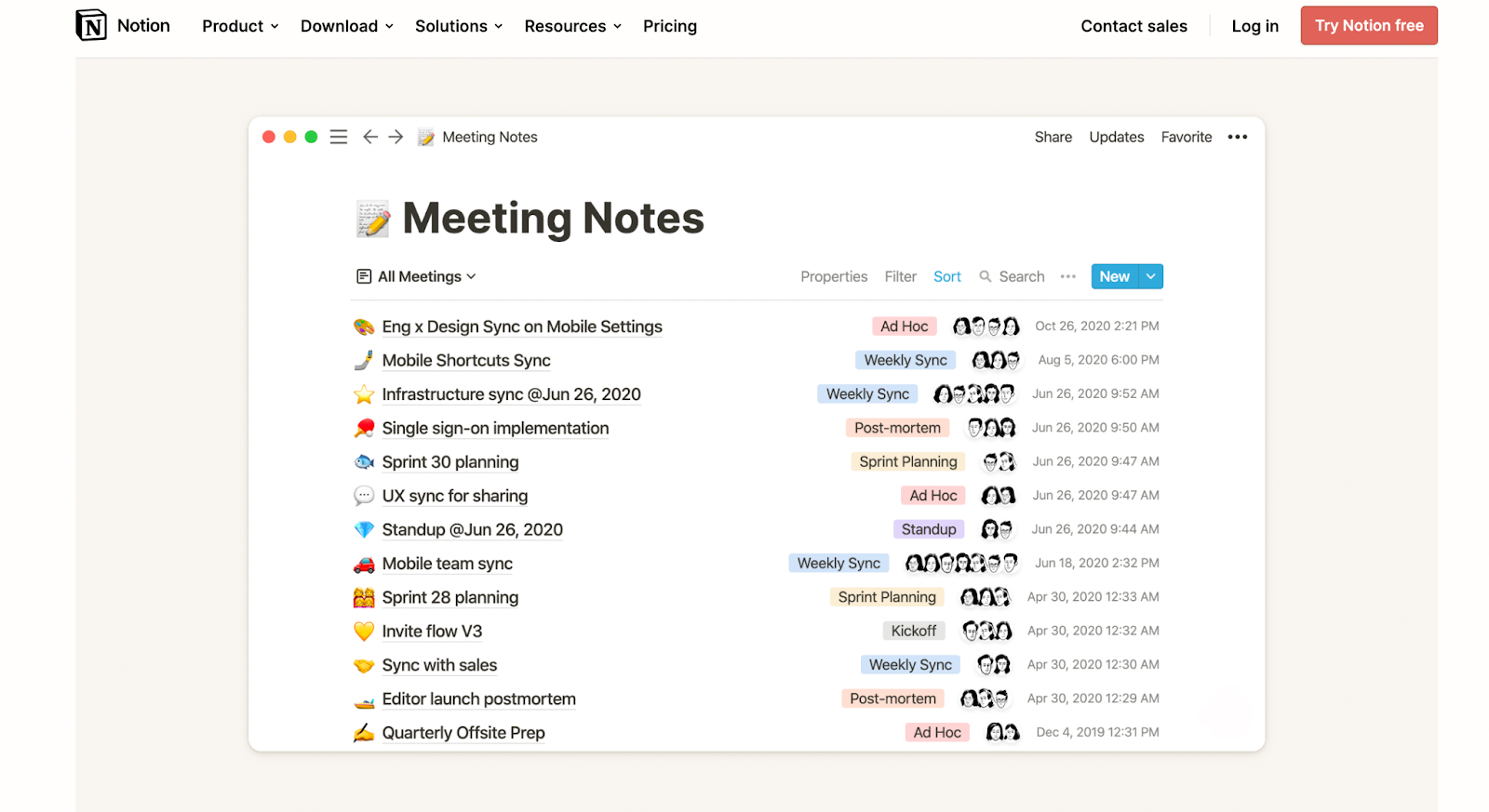Open Single sign-on implementation page
1489x812 pixels.
coord(495,428)
